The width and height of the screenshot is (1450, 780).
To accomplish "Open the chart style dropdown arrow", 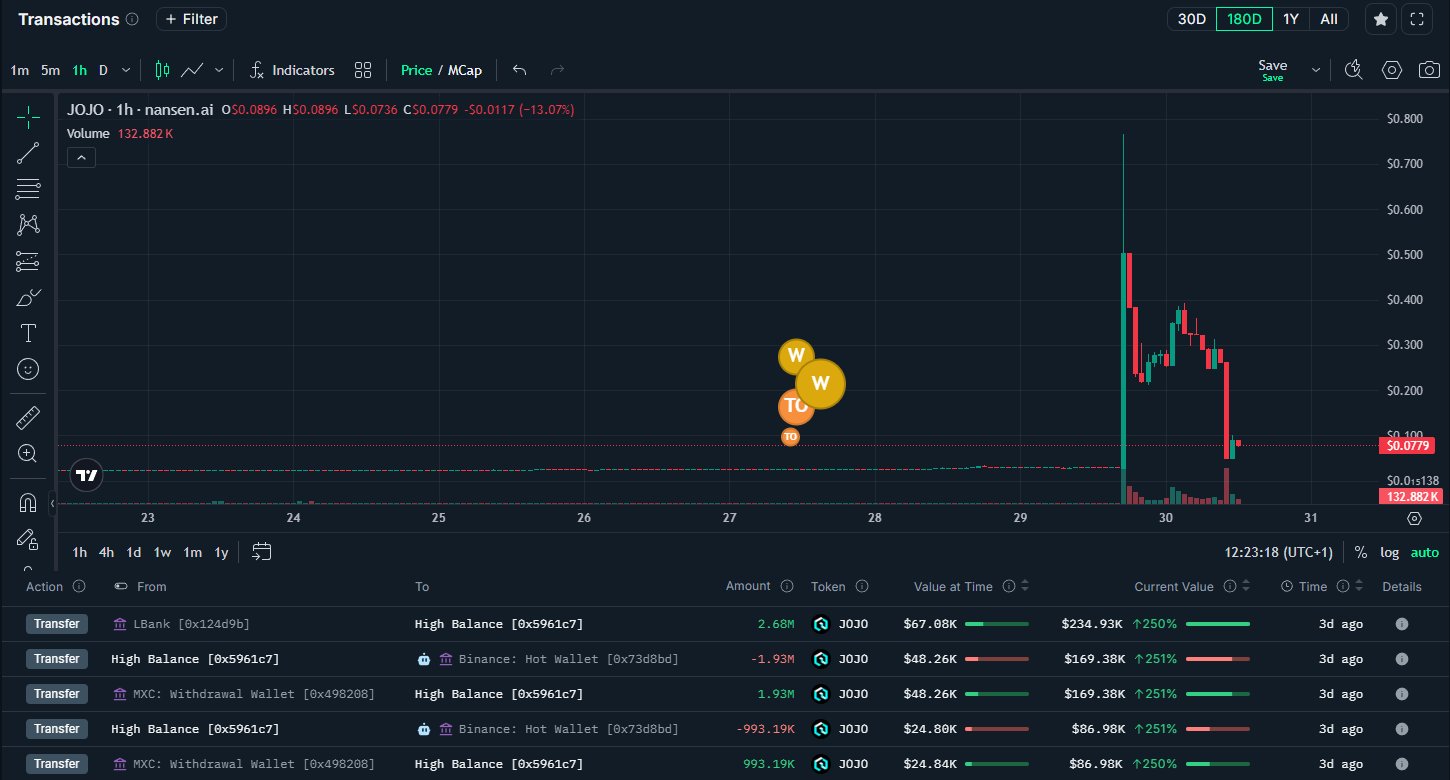I will [219, 70].
